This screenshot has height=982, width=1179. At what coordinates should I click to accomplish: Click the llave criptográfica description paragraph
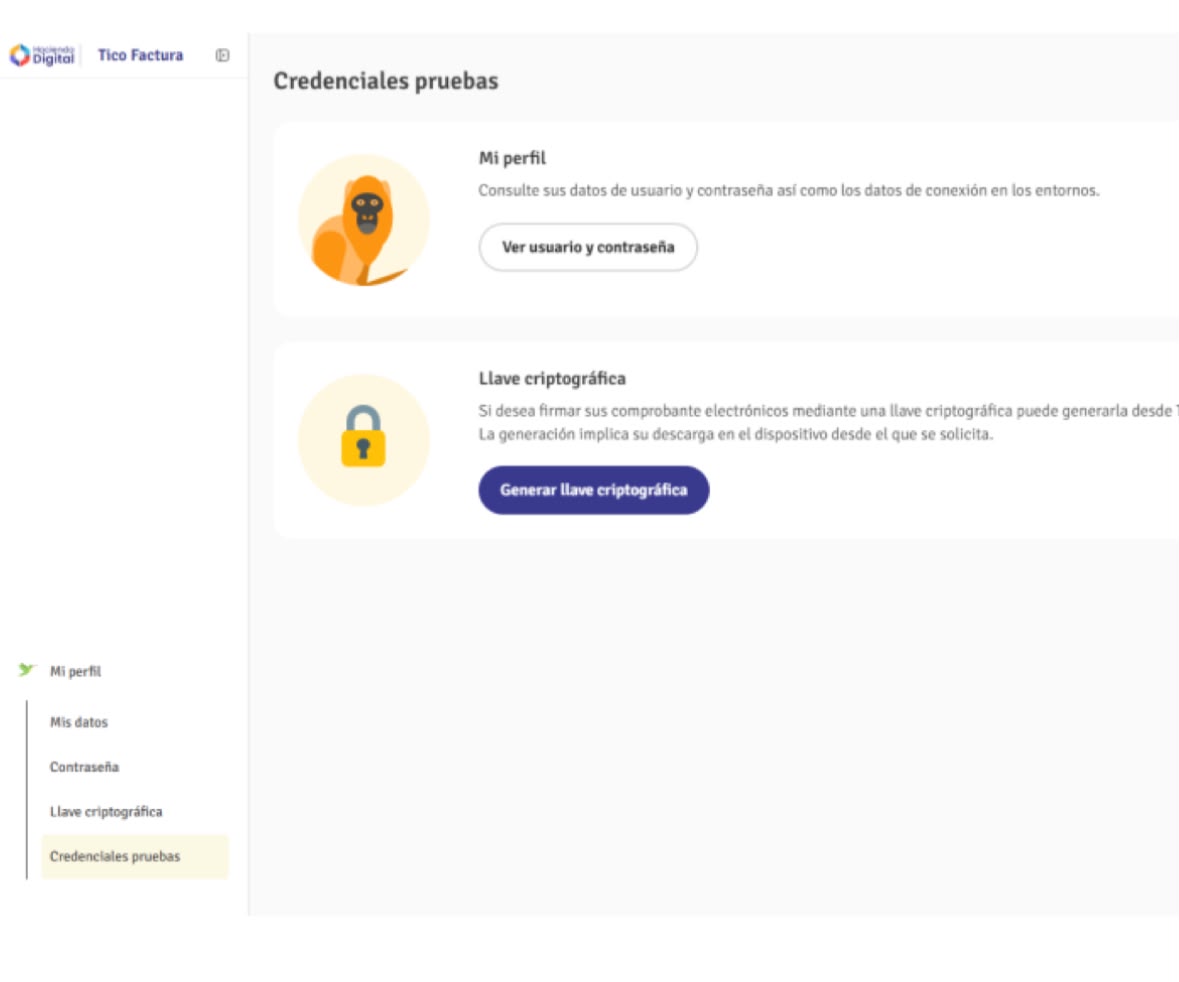829,423
